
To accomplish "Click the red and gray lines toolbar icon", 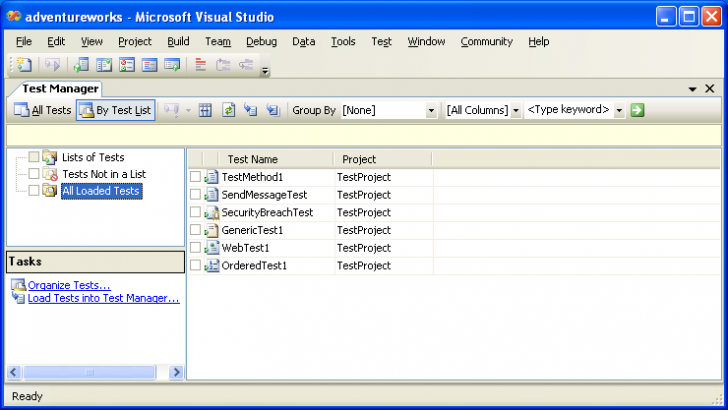I will point(201,65).
